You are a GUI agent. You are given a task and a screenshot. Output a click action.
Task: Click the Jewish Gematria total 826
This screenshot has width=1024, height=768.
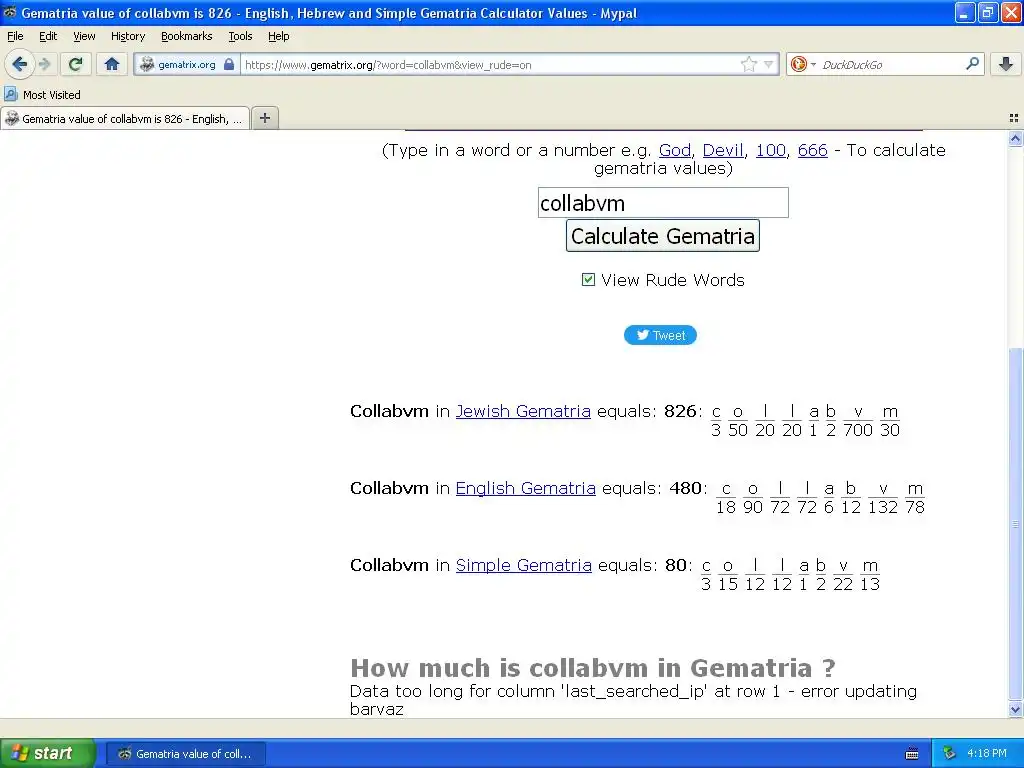coord(680,411)
